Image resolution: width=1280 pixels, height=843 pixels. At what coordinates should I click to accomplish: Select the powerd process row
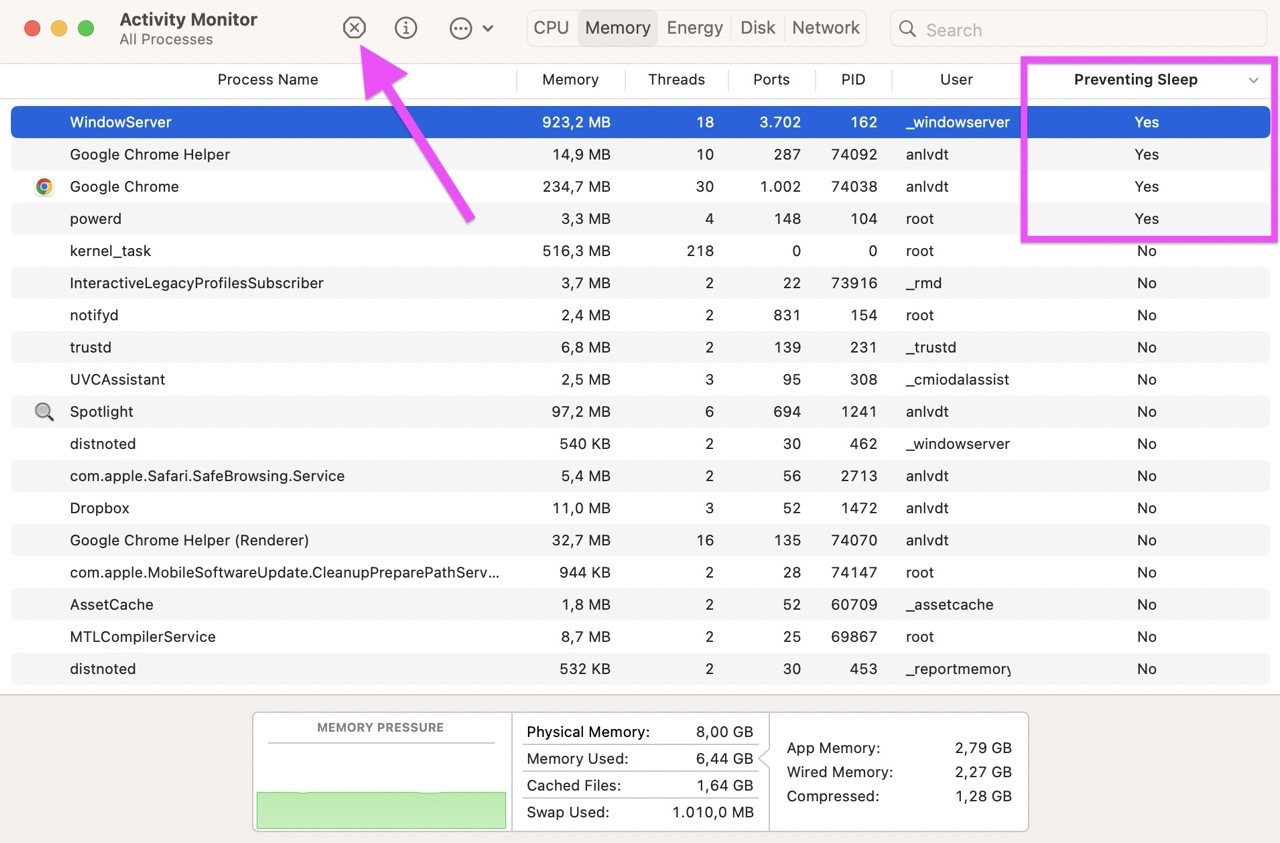point(640,219)
